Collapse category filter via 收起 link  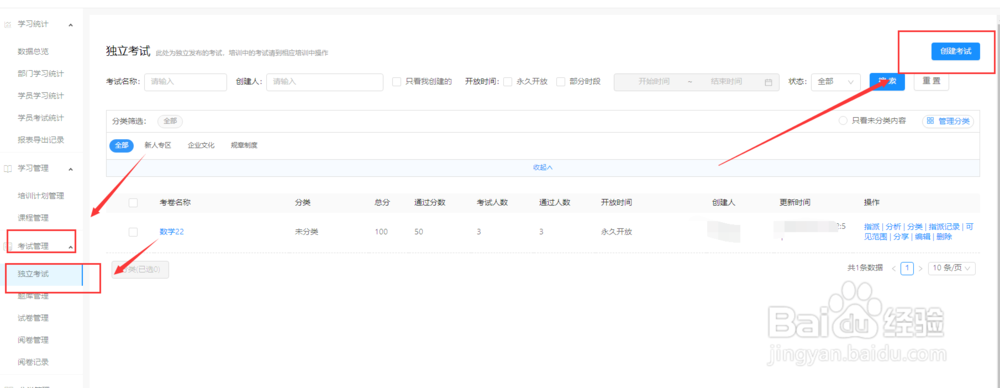[x=542, y=167]
